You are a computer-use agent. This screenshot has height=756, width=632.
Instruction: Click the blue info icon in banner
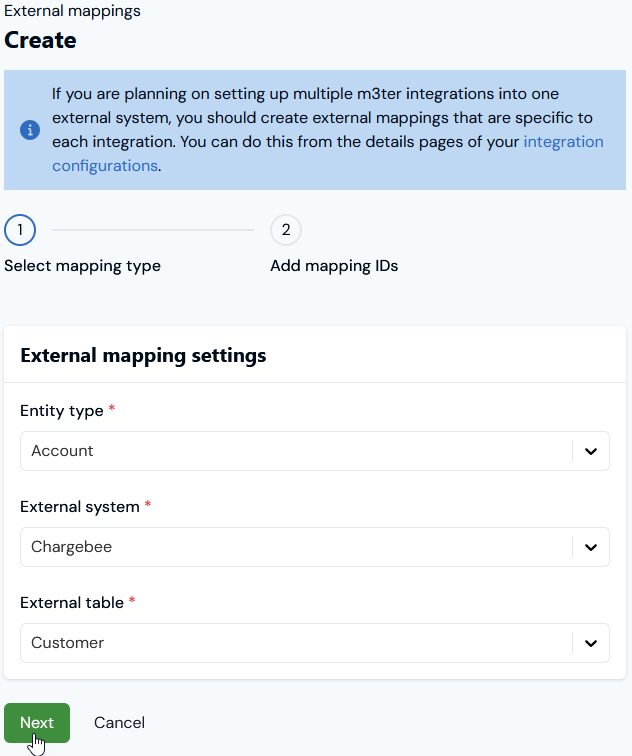point(30,130)
